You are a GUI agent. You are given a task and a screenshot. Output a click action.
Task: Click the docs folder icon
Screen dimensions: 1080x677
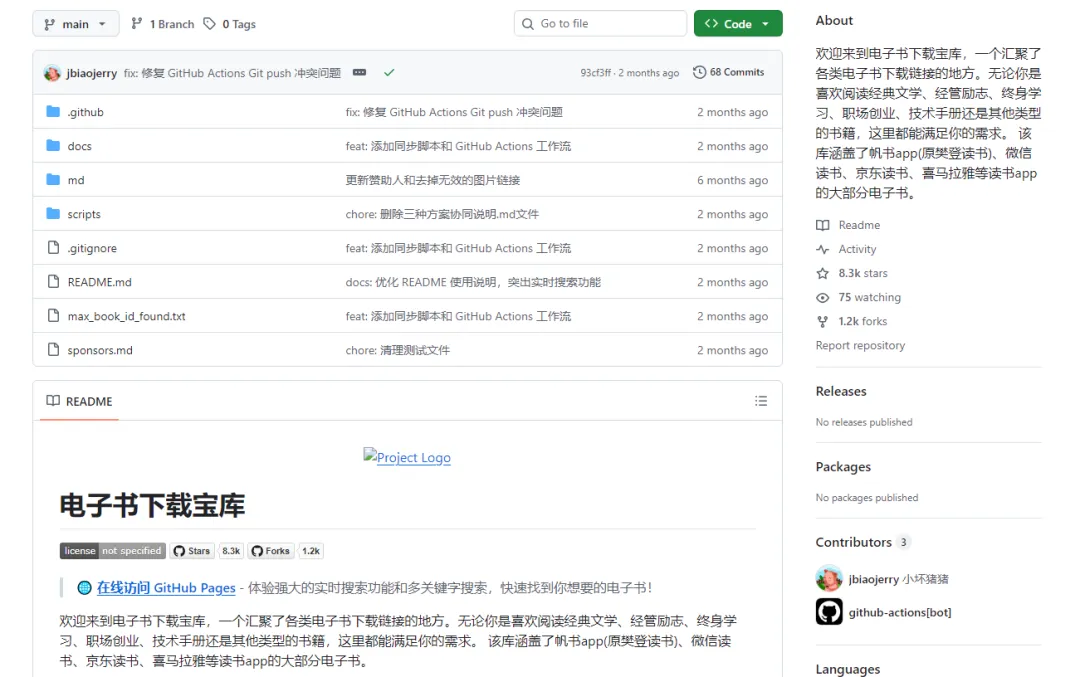(x=53, y=145)
